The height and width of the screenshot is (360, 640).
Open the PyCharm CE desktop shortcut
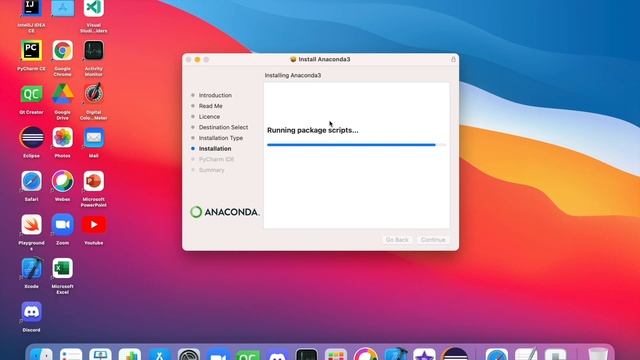click(31, 51)
